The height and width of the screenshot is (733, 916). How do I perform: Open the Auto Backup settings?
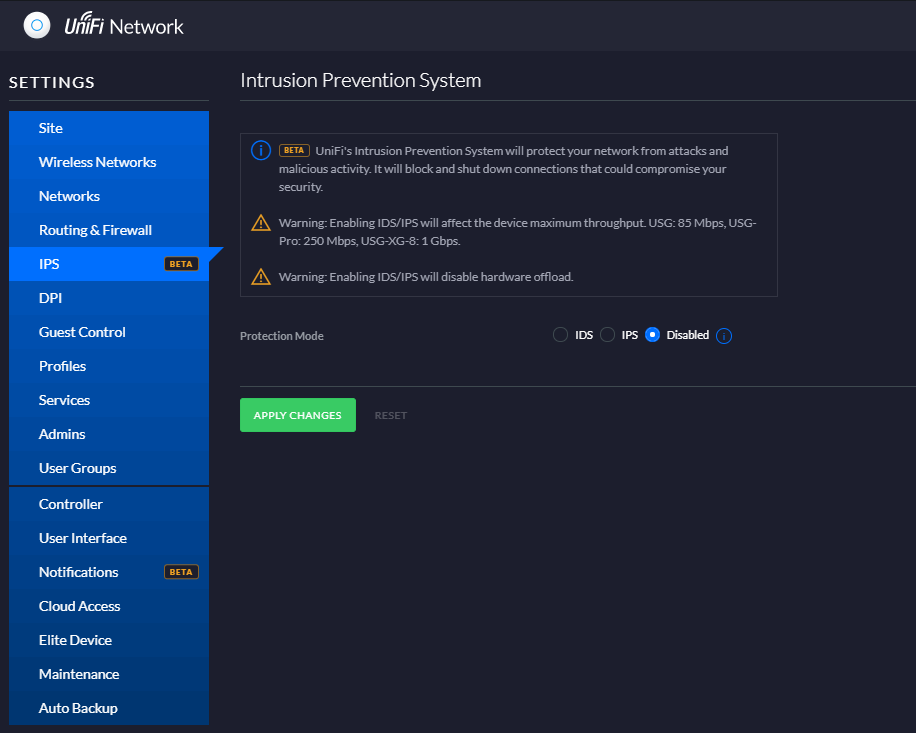[x=78, y=708]
